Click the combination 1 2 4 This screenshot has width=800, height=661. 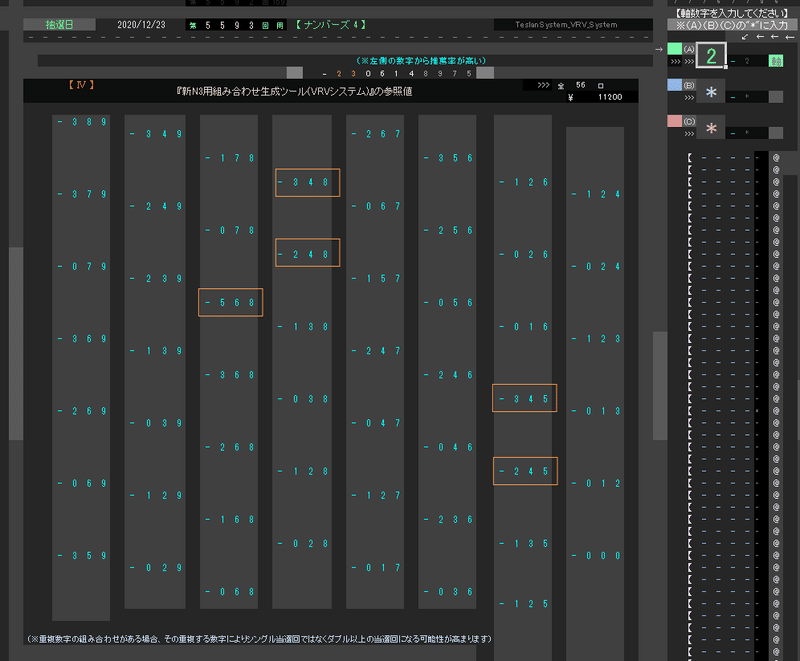(x=596, y=194)
